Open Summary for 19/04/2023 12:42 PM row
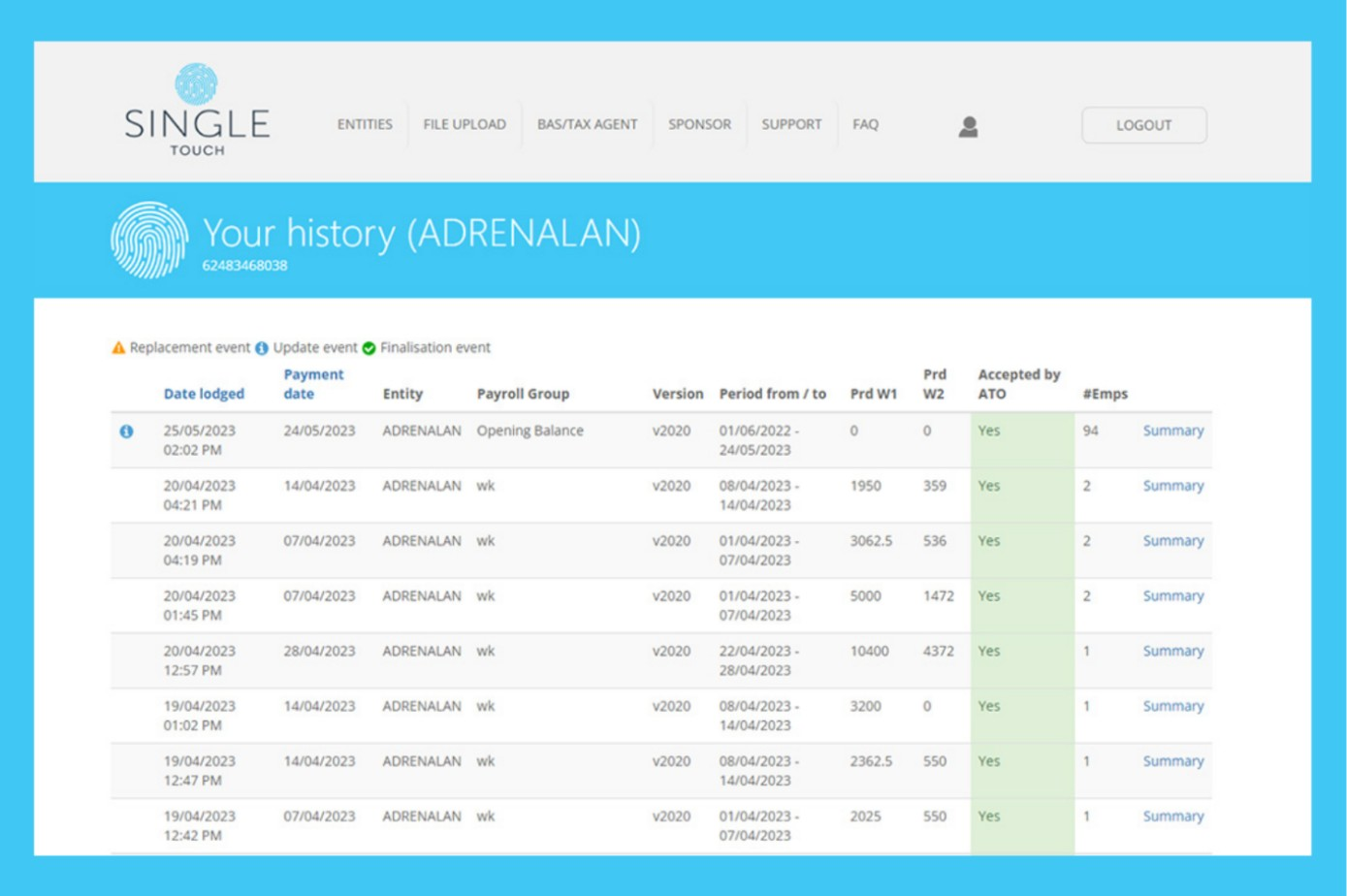 tap(1172, 816)
